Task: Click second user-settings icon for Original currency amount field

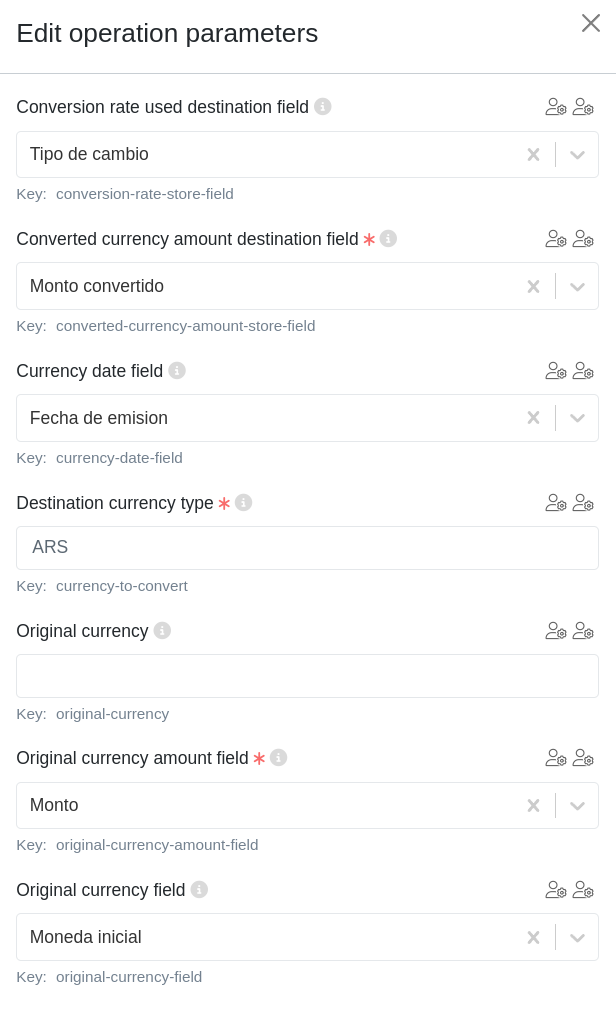Action: (583, 758)
